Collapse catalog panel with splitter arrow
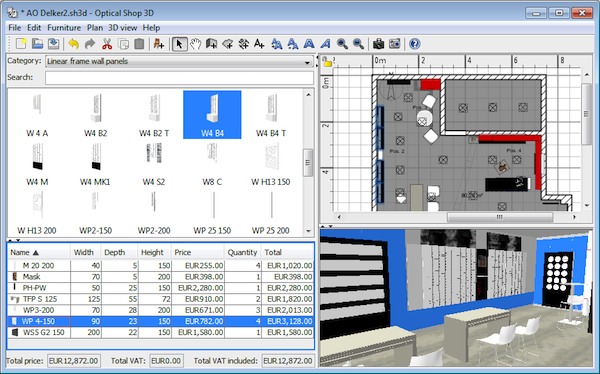 coord(11,241)
